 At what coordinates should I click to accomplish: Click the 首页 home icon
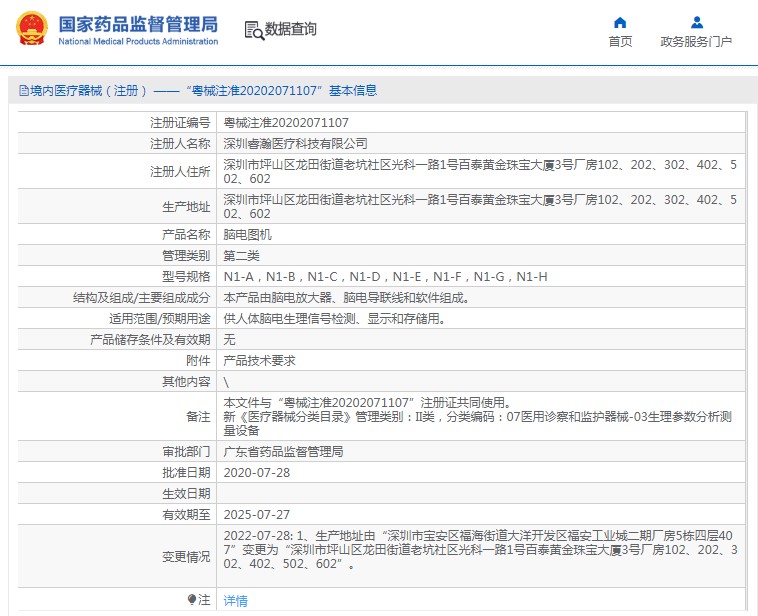click(x=620, y=22)
